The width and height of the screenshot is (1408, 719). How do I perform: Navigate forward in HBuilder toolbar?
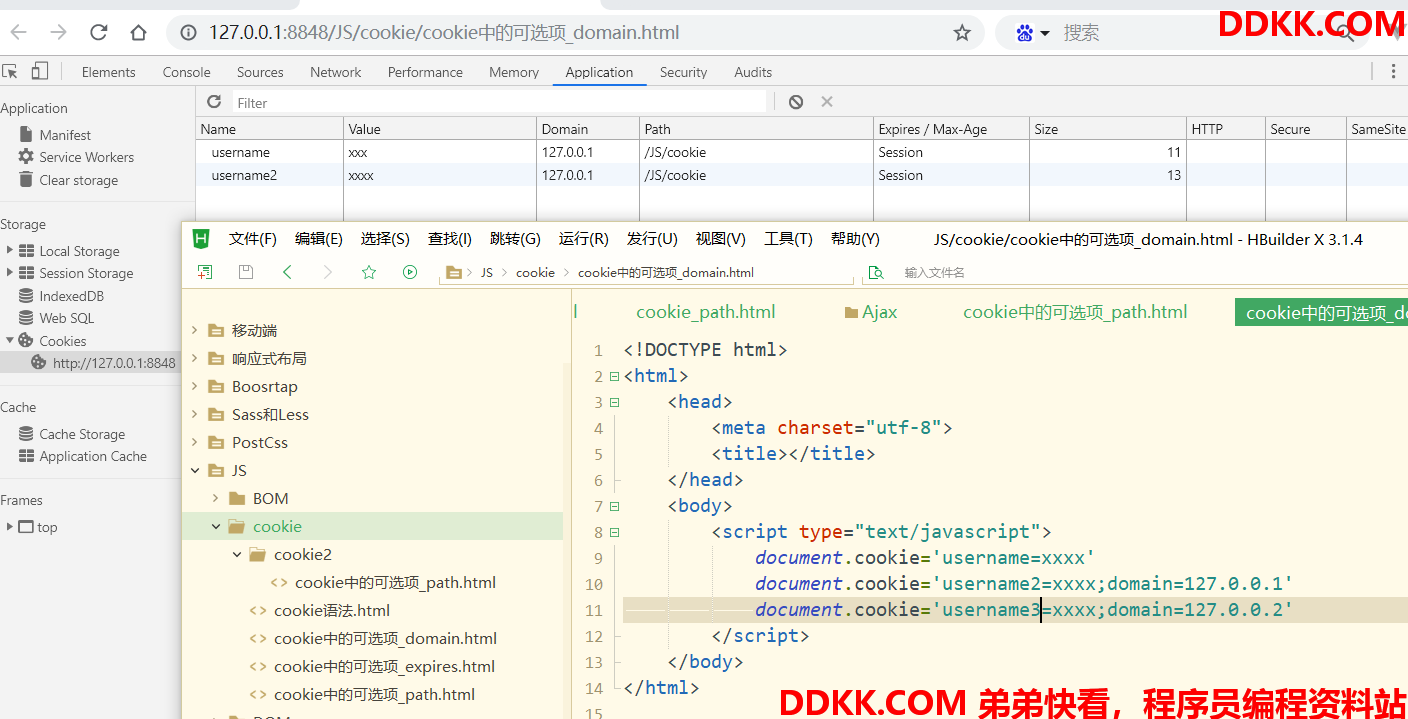pos(328,272)
